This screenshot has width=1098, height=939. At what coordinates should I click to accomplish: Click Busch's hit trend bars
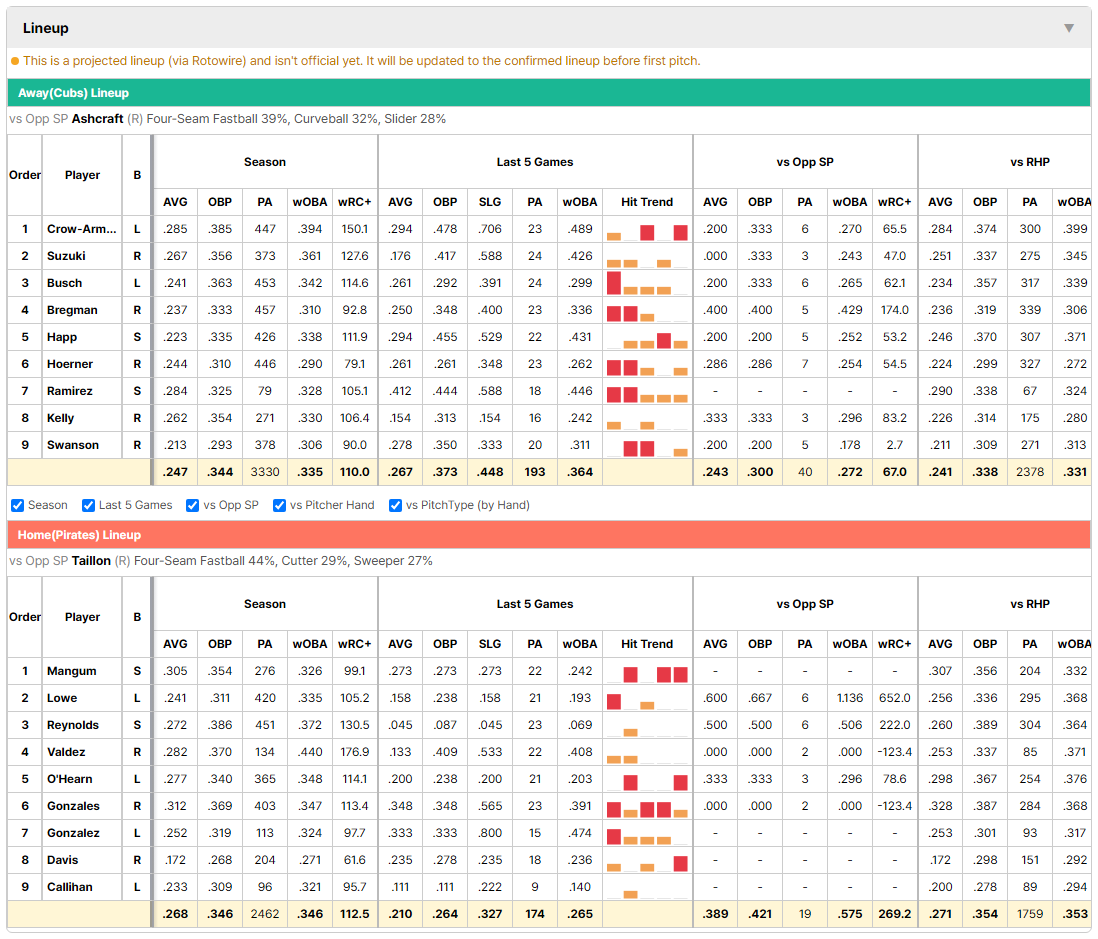click(x=647, y=284)
